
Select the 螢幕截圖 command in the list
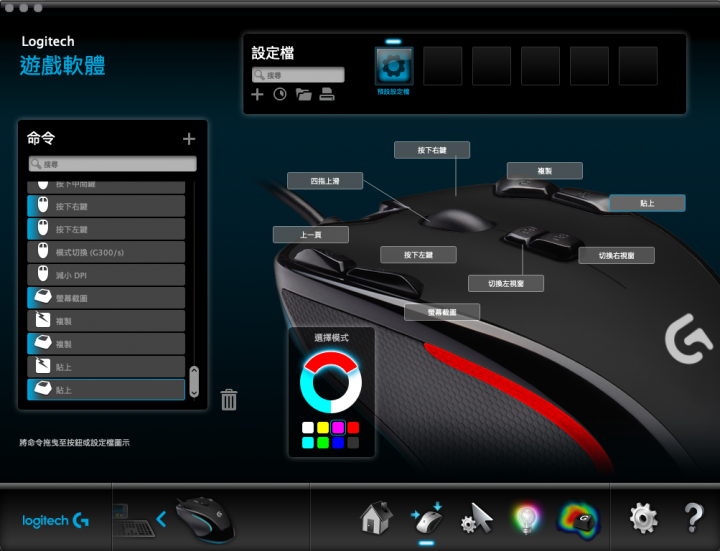pyautogui.click(x=106, y=298)
